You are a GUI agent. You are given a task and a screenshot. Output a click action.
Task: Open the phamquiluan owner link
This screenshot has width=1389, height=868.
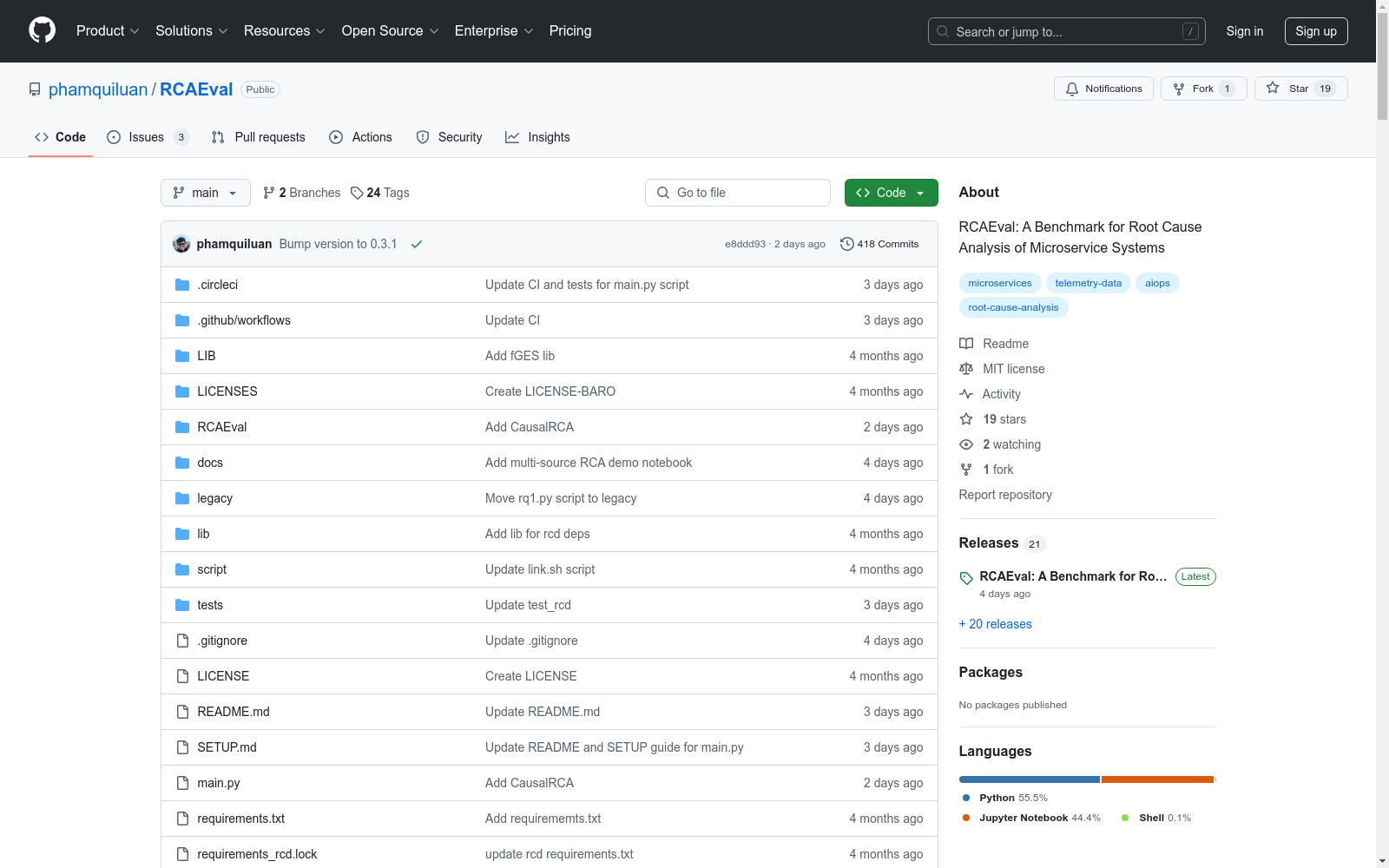point(98,89)
